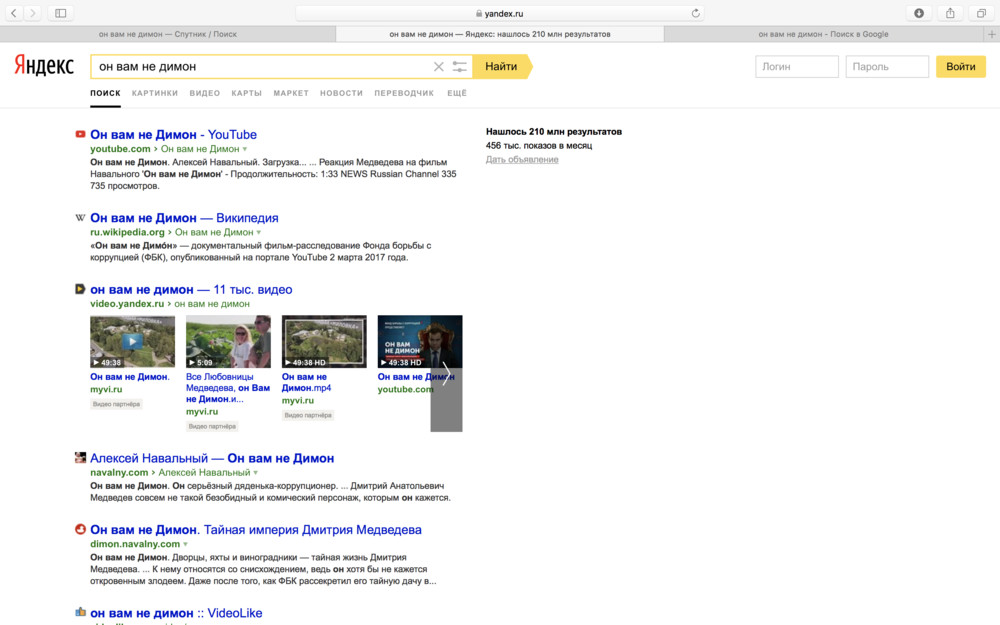
Task: Select the ПОИСК search category
Action: (105, 93)
